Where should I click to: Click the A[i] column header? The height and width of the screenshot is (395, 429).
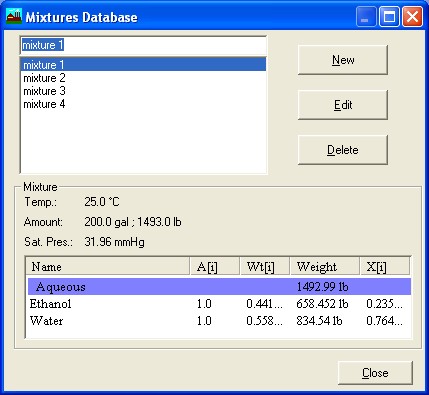[215, 266]
